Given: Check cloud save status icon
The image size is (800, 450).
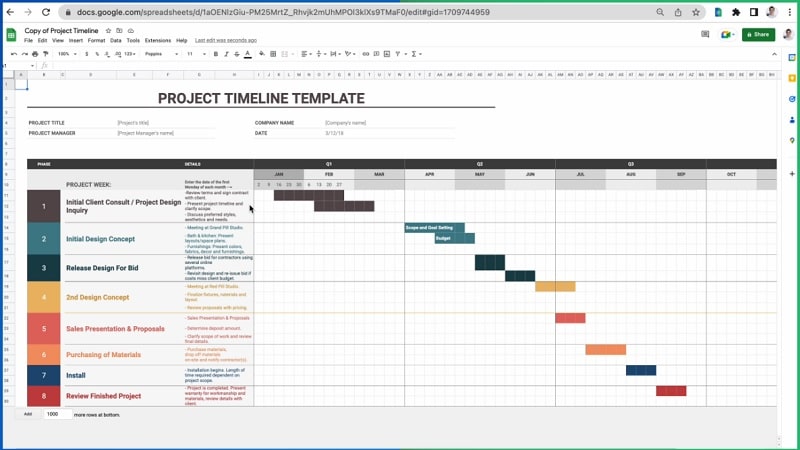Looking at the screenshot, I should [x=131, y=31].
